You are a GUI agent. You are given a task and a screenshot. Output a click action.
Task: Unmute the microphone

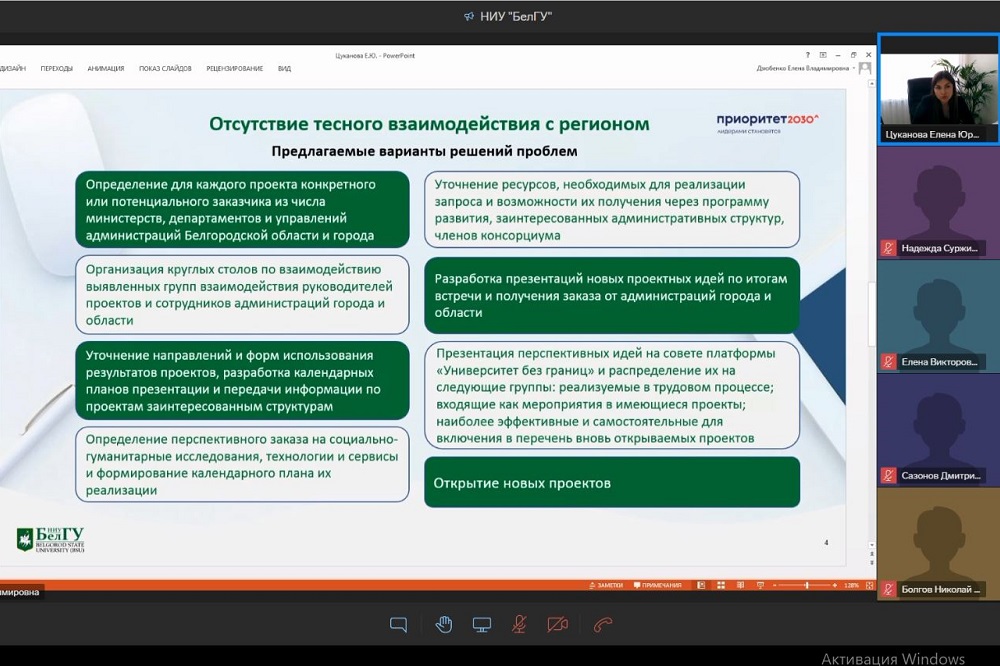(519, 625)
